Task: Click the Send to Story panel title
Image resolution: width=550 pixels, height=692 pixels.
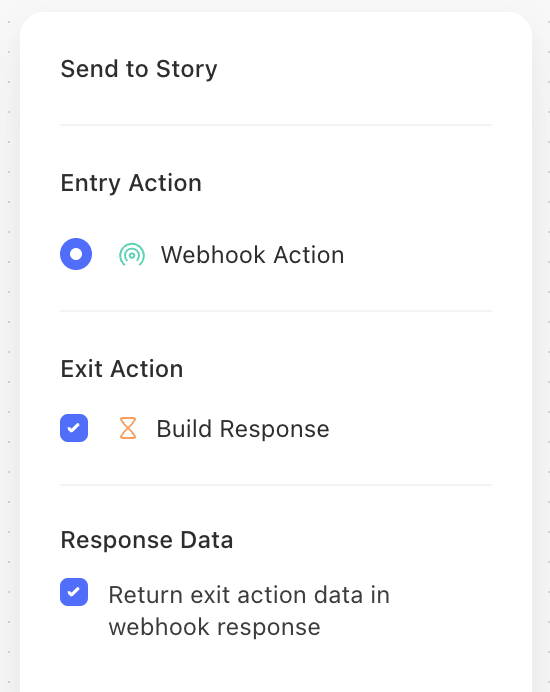Action: 139,69
